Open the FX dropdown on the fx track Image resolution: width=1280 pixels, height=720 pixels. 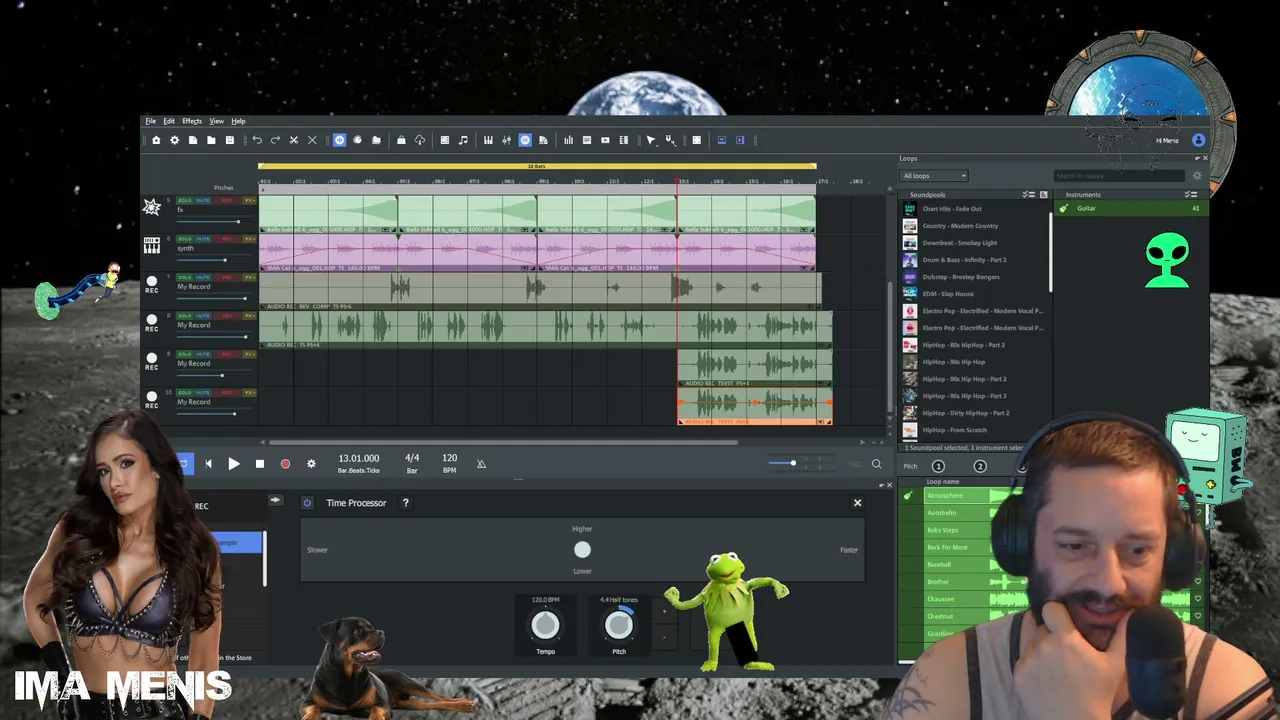click(x=250, y=200)
